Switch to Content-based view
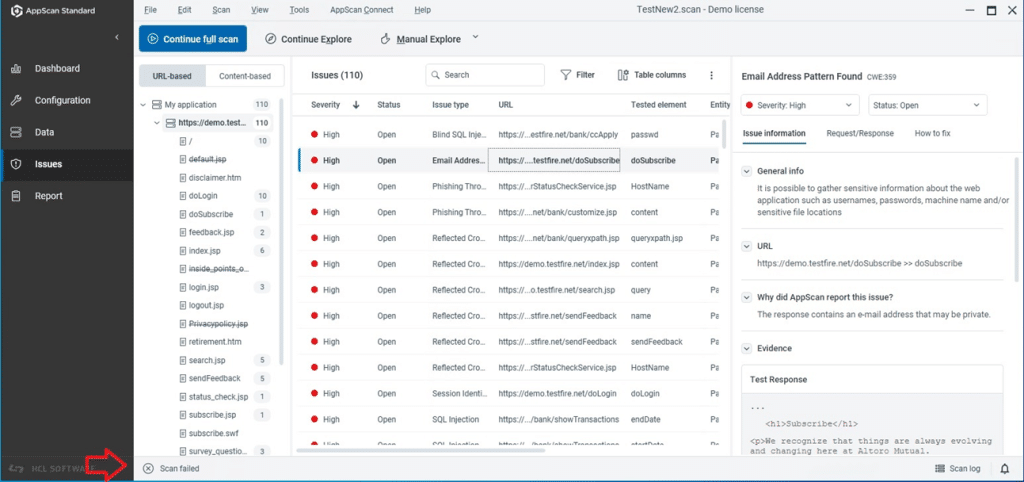This screenshot has height=482, width=1024. (x=245, y=76)
